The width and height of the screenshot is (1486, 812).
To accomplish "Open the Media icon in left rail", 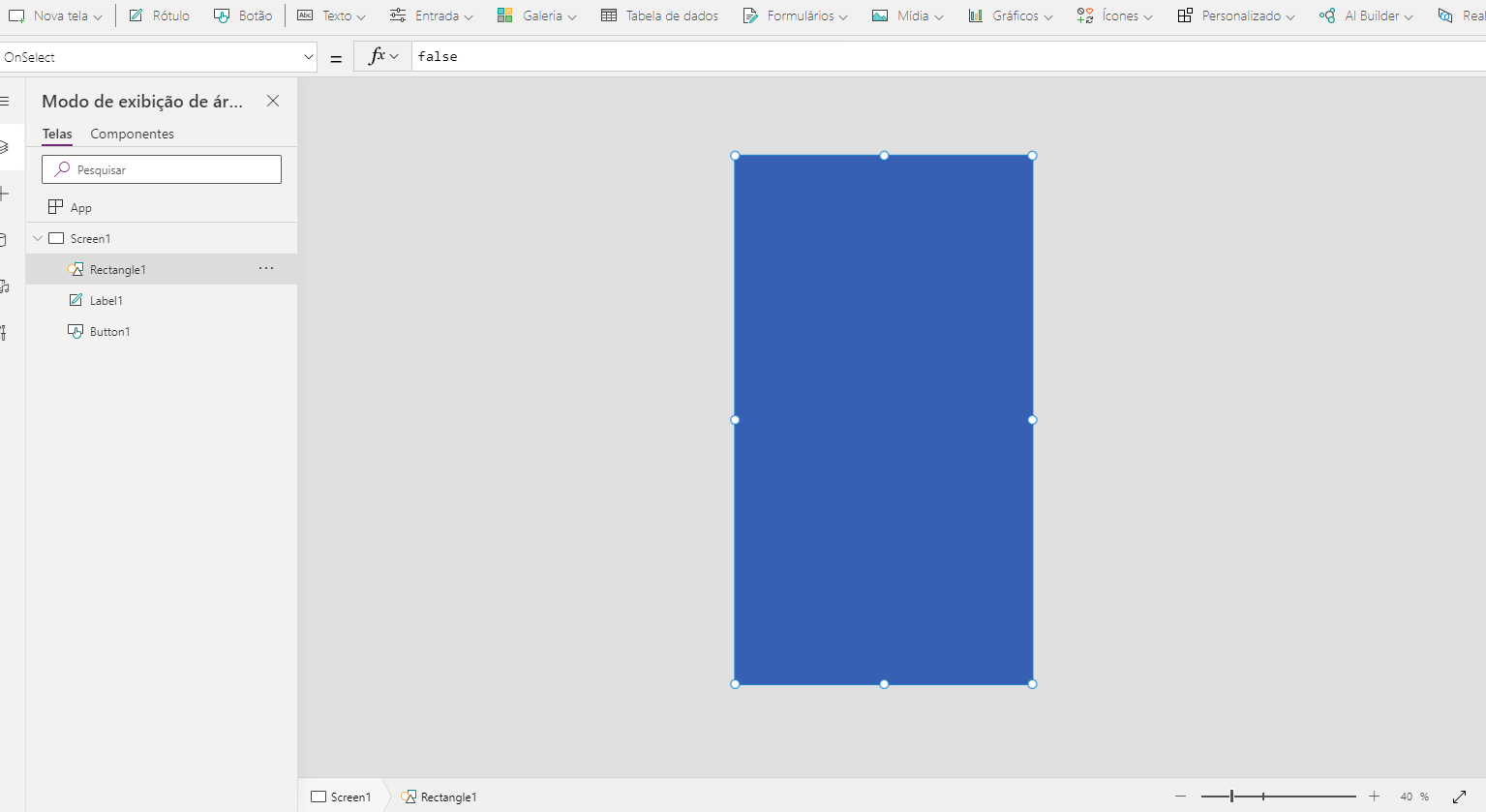I will 5,286.
